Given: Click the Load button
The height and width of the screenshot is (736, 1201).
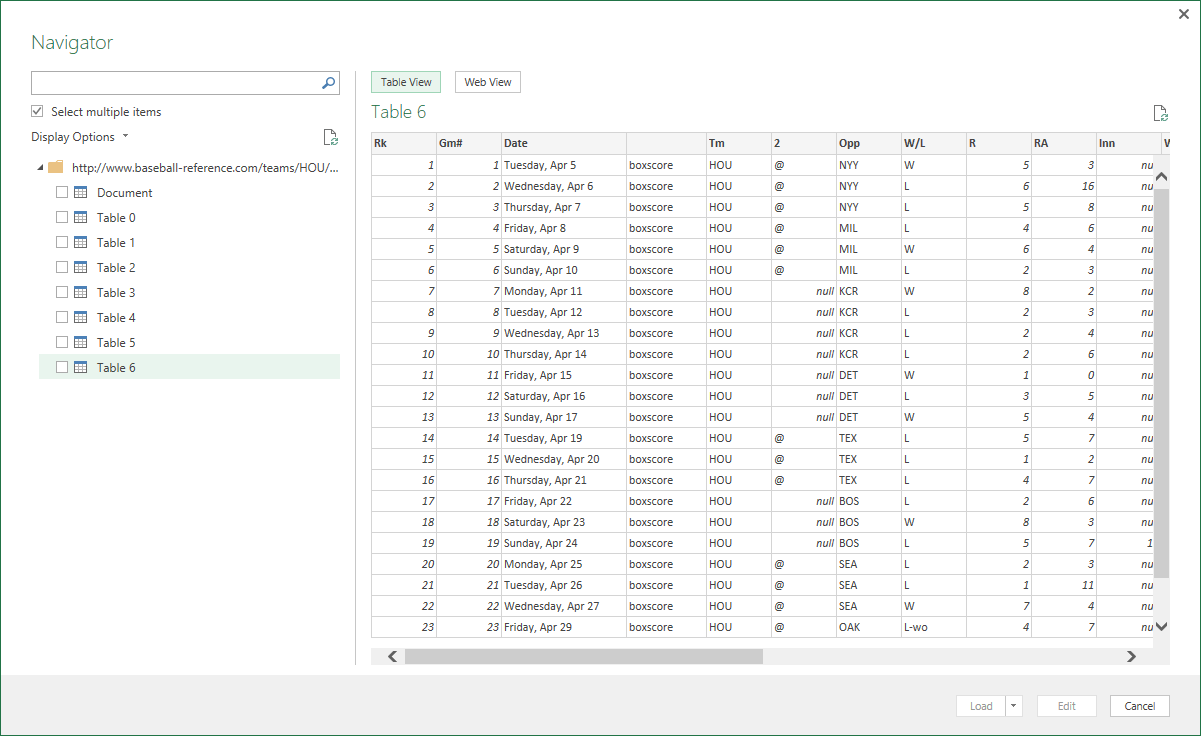Looking at the screenshot, I should point(981,706).
